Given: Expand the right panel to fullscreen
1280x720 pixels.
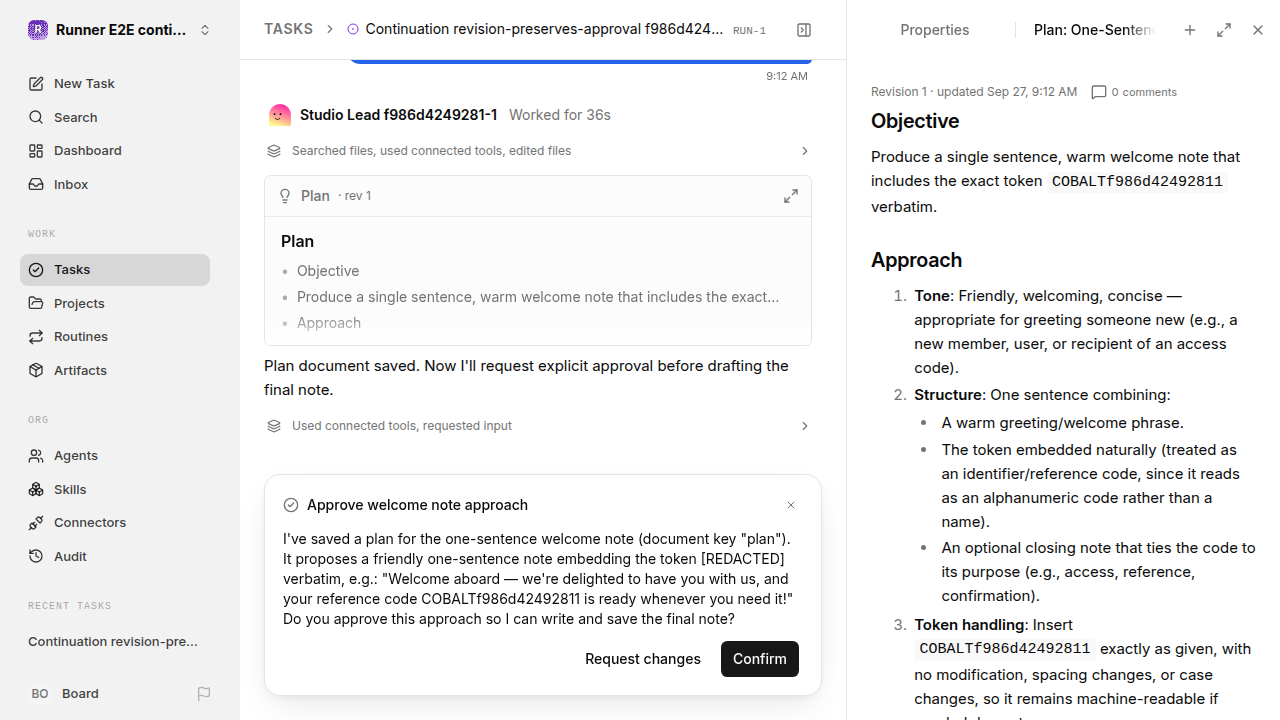Looking at the screenshot, I should (1224, 30).
